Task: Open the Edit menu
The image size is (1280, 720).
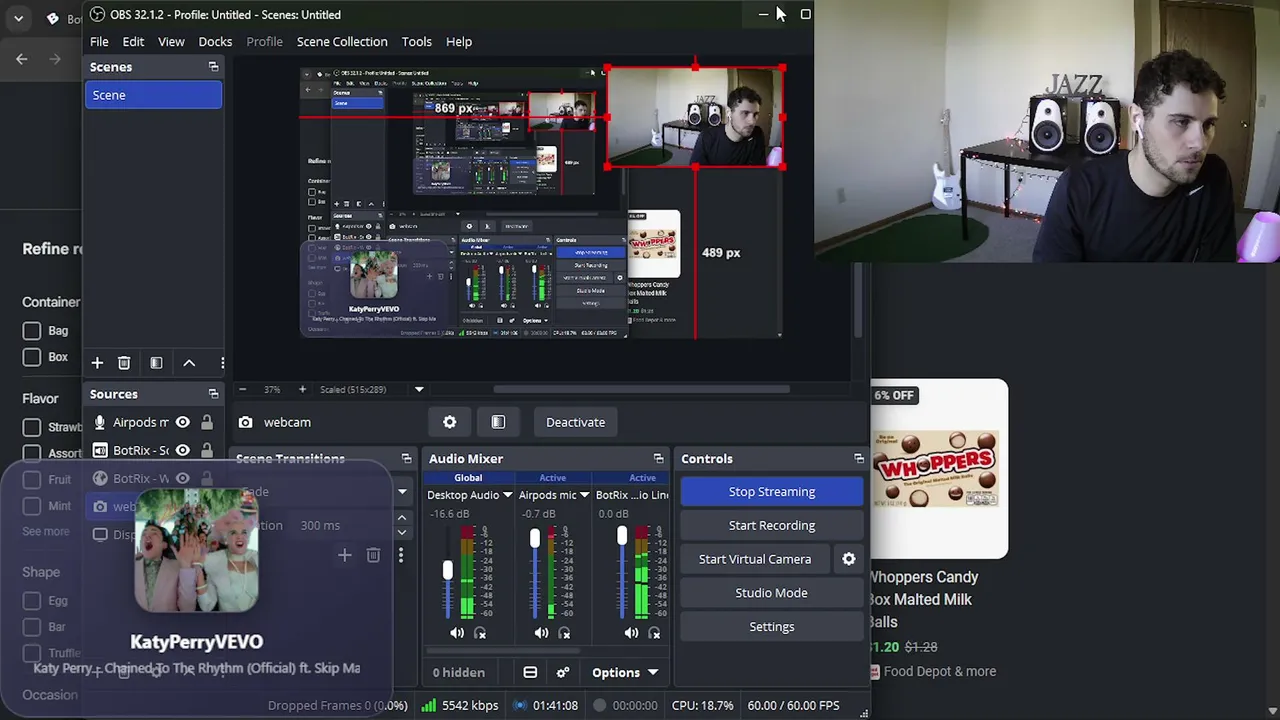Action: coord(133,41)
